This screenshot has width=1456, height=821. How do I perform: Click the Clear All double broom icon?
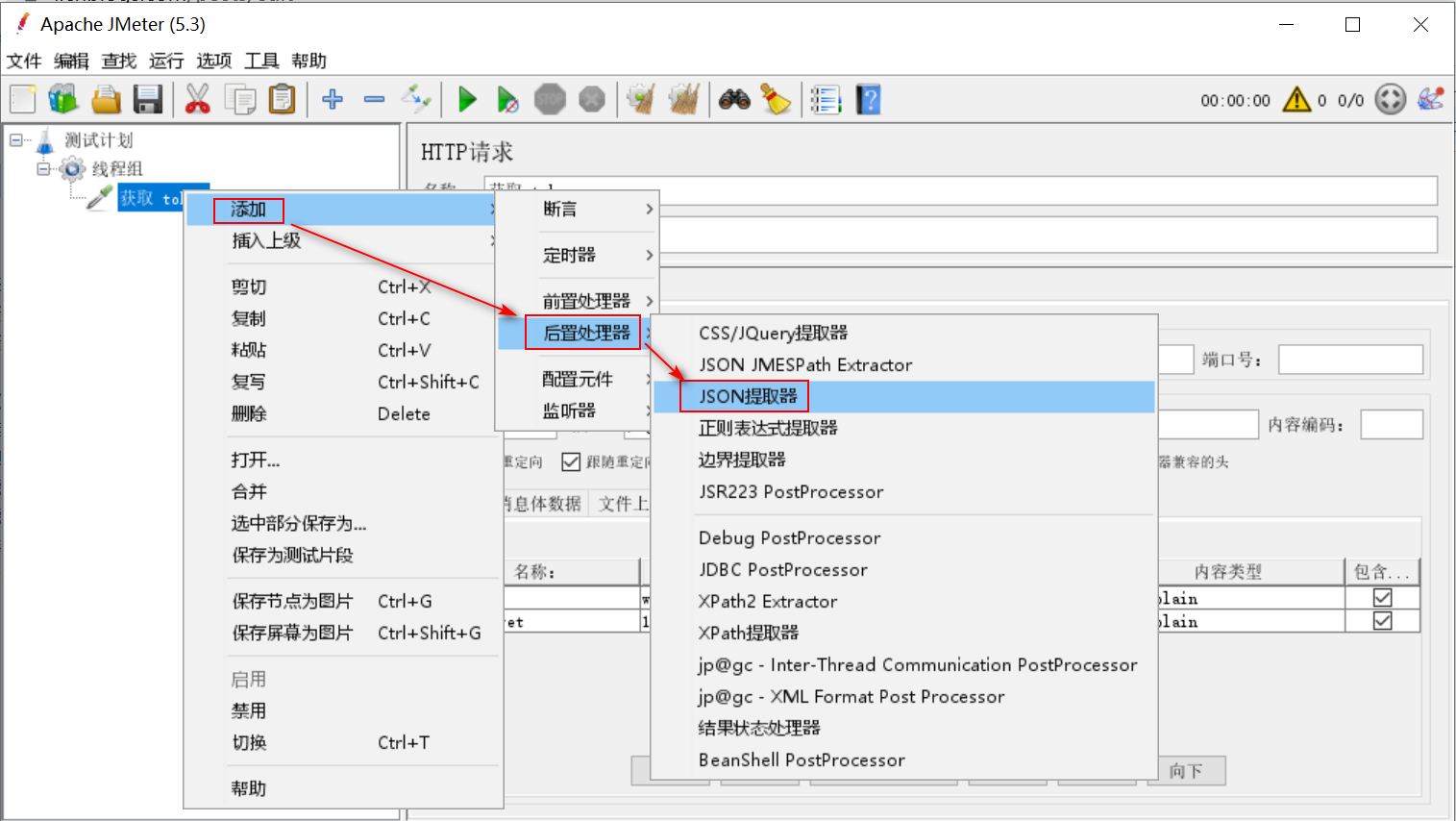click(x=683, y=99)
